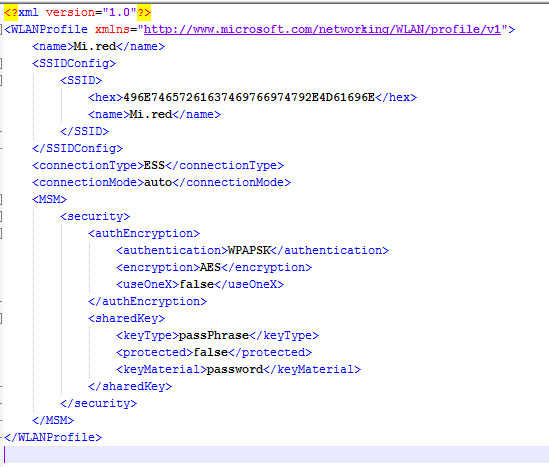Image resolution: width=549 pixels, height=467 pixels.
Task: Collapse the SSIDConfig fold marker
Action: coord(1,63)
